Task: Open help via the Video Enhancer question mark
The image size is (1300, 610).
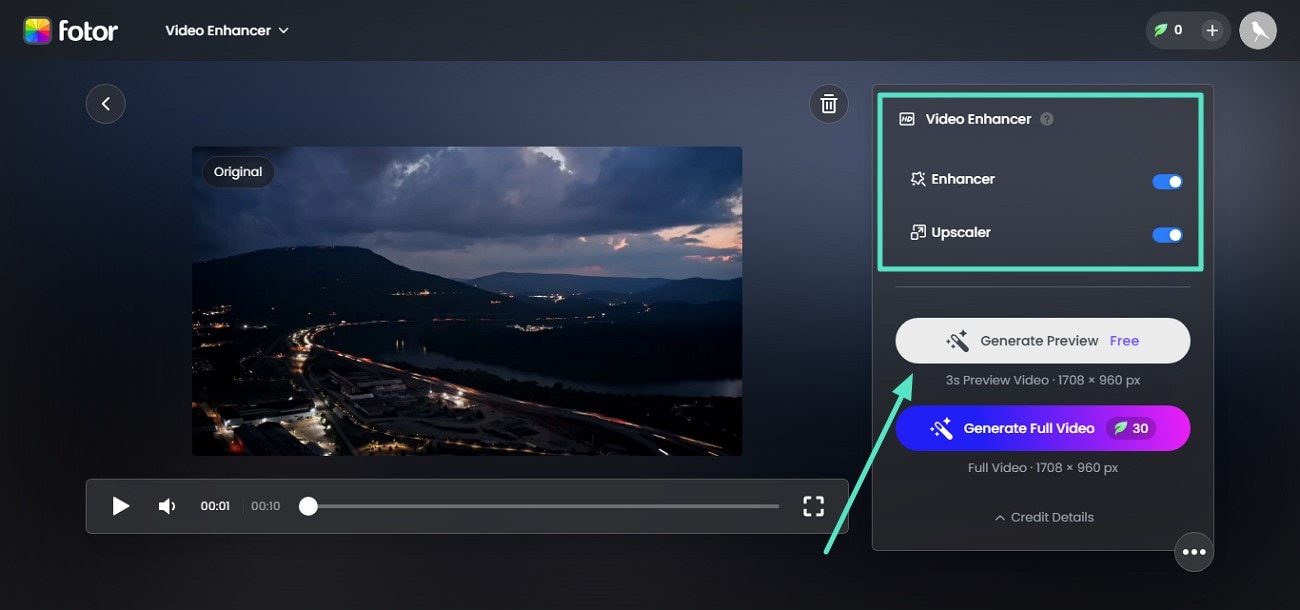Action: point(1046,119)
